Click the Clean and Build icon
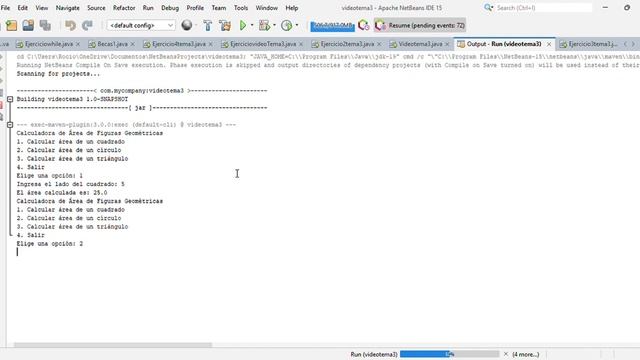The width and height of the screenshot is (640, 360). point(225,25)
